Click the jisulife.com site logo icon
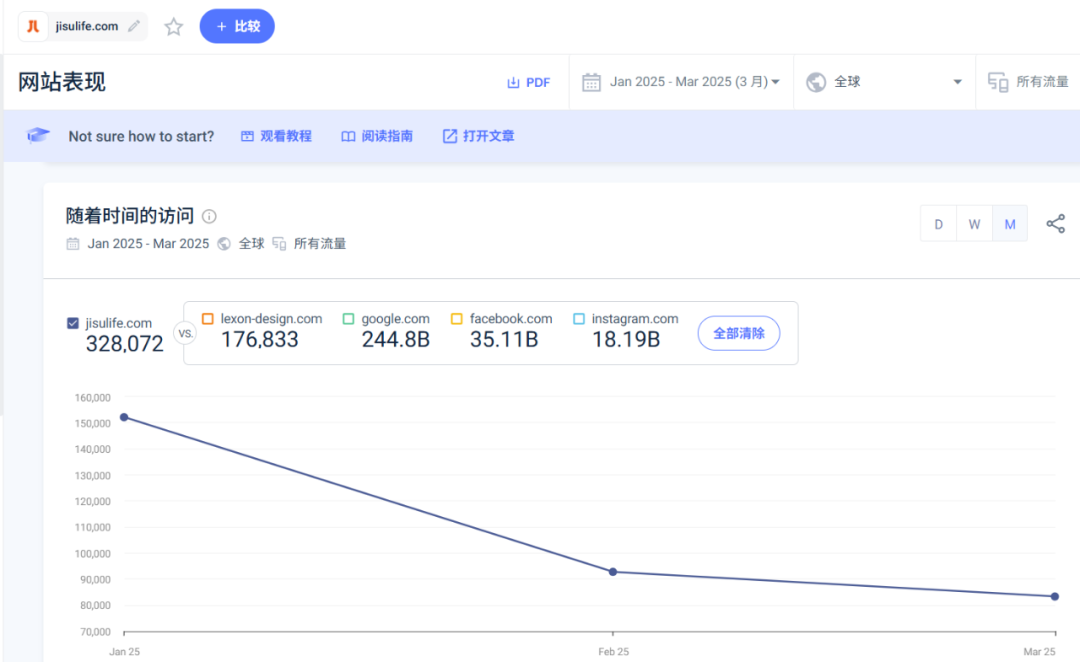The height and width of the screenshot is (662, 1080). tap(32, 27)
